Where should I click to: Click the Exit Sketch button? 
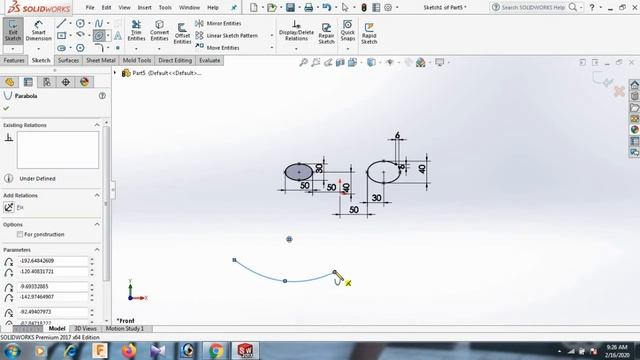(x=13, y=31)
